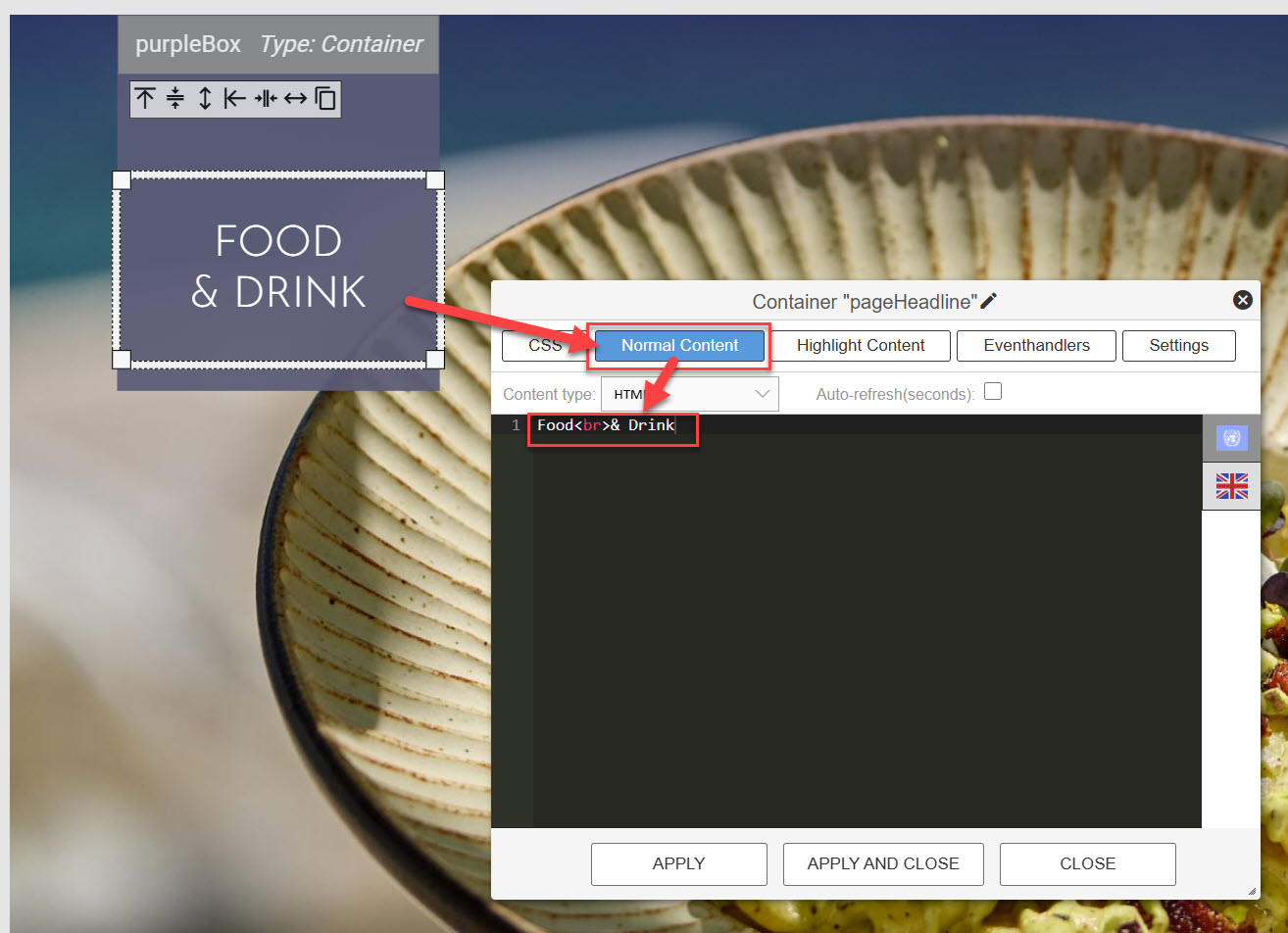Close the pageHeadline dialog with X

click(1242, 300)
